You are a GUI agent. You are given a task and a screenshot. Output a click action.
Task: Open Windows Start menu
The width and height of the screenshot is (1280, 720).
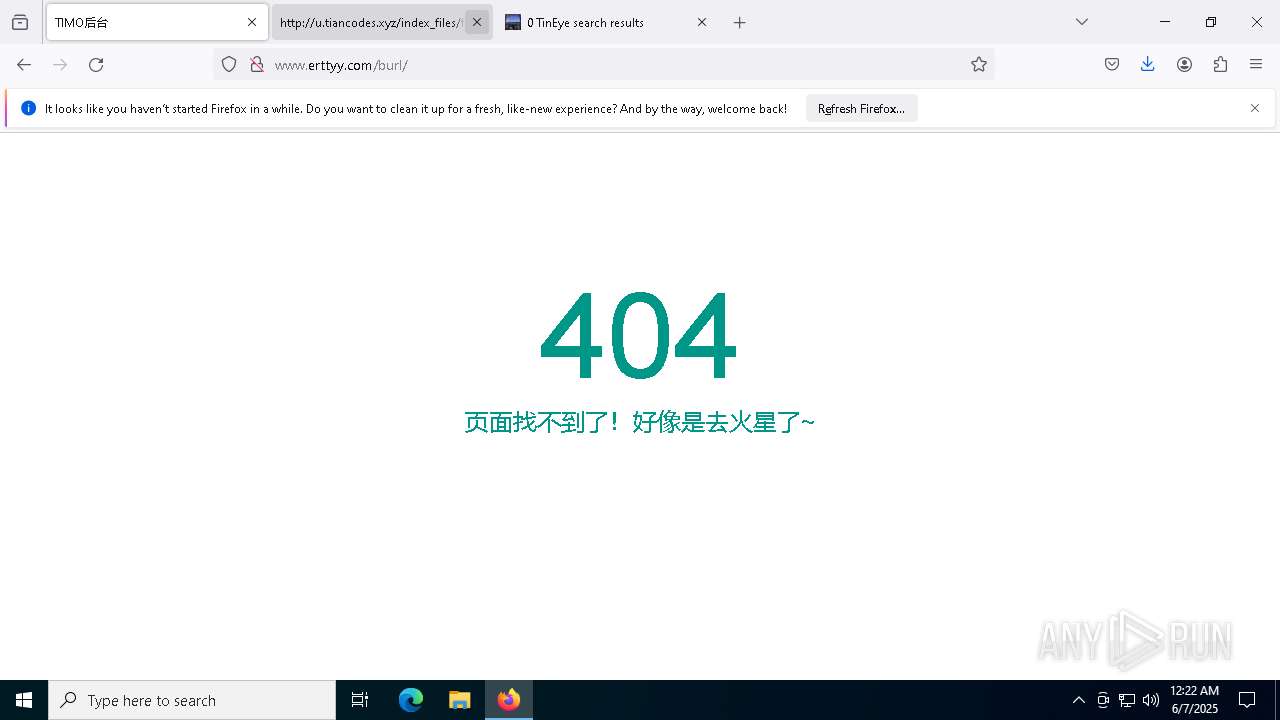pos(24,700)
